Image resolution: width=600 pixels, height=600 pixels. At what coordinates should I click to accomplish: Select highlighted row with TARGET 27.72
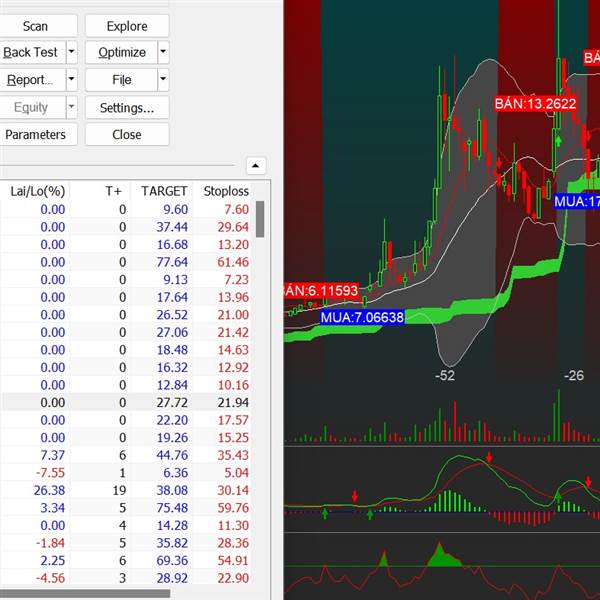pos(126,403)
